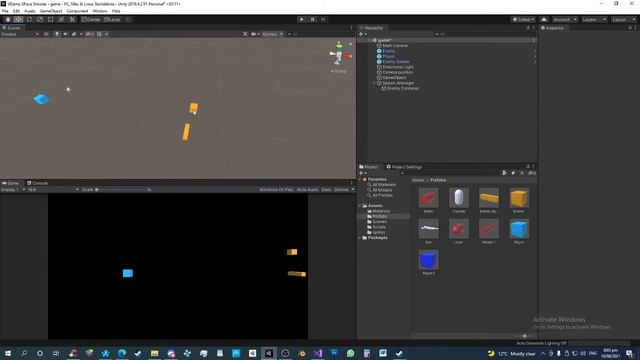Viewport: 640px width, 360px height.
Task: Switch to the Scene tab
Action: (11, 28)
